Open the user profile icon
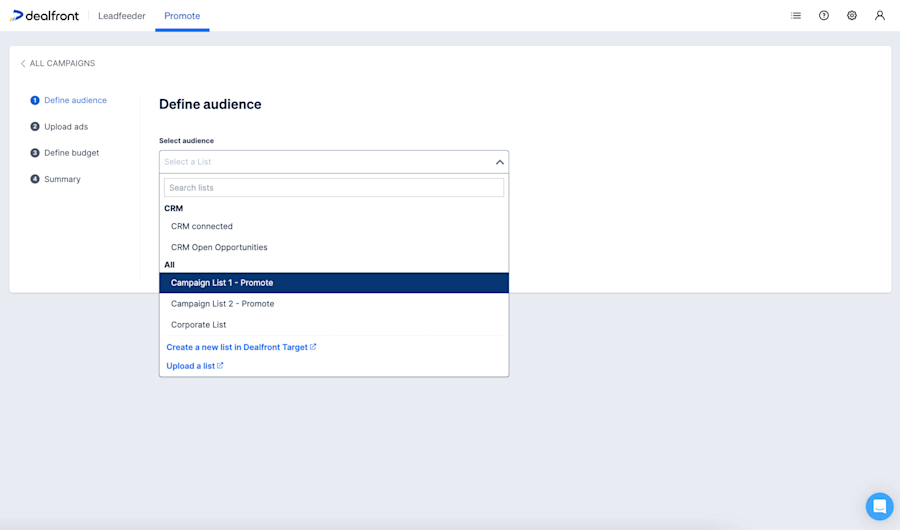This screenshot has height=530, width=900. (880, 16)
